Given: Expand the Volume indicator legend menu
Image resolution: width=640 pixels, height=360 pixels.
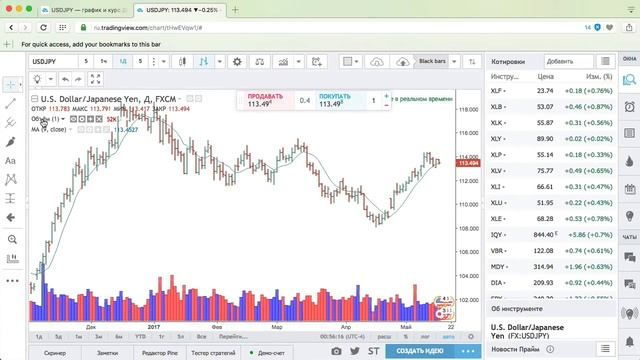Looking at the screenshot, I should click(x=63, y=119).
